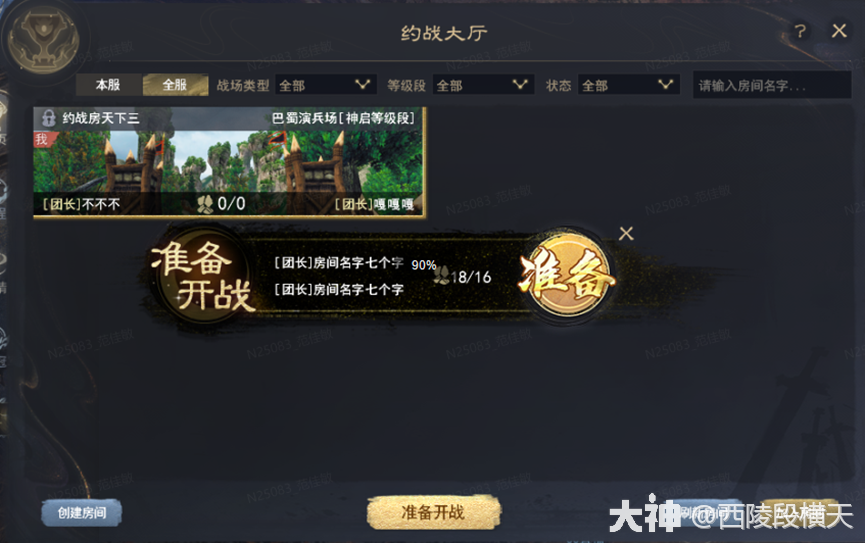Click the trophy emblem icon
The image size is (865, 543).
(44, 40)
